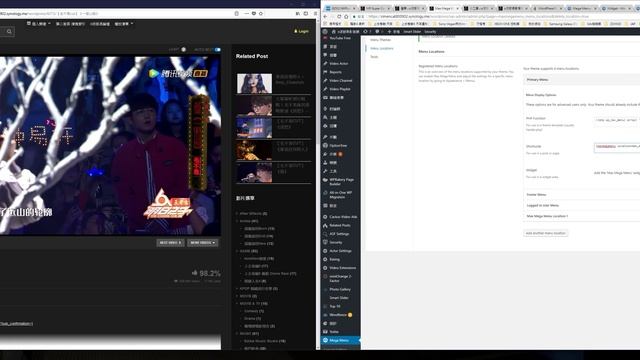Open YouTube Free in WordPress sidebar
The height and width of the screenshot is (360, 640).
coord(340,38)
